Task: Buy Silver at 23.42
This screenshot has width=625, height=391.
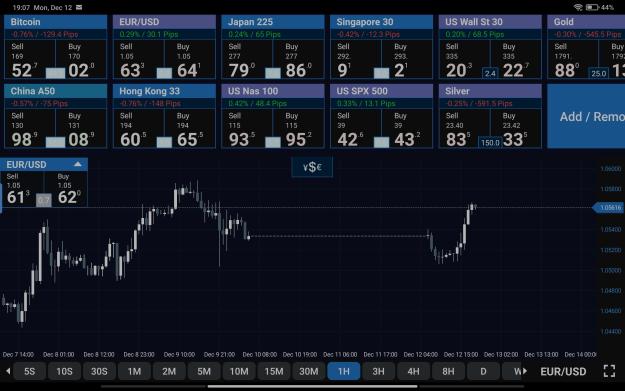Action: (516, 129)
